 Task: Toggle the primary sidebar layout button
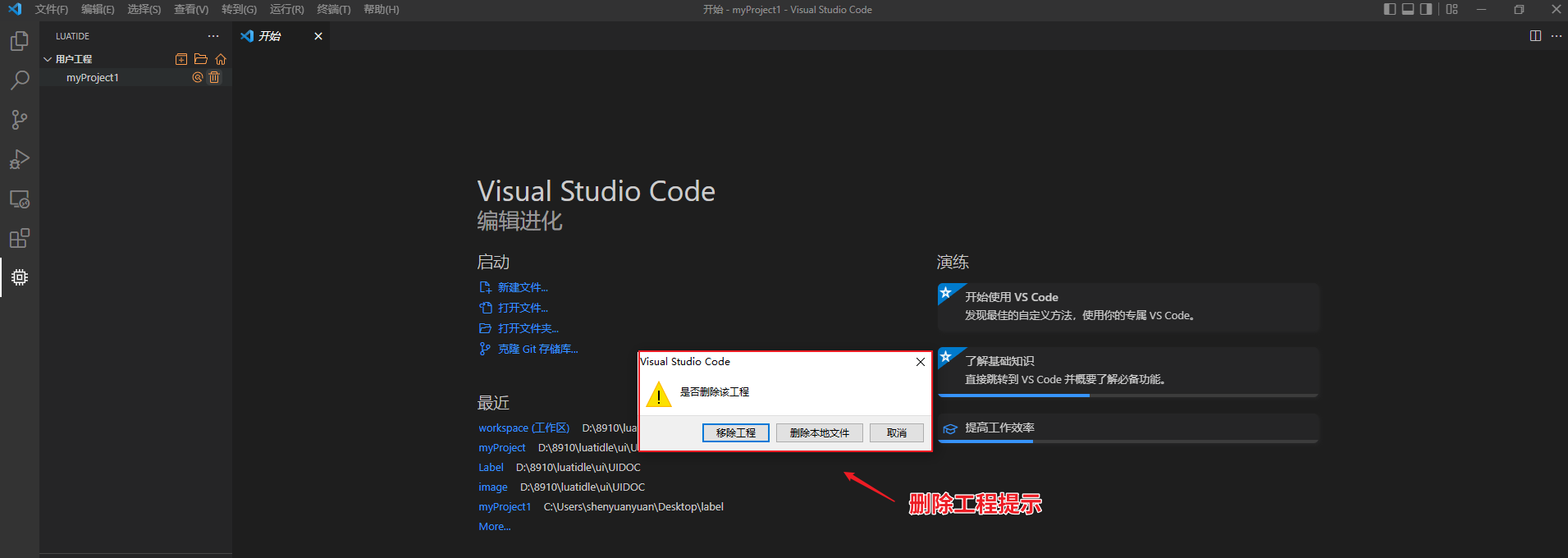coord(1389,9)
